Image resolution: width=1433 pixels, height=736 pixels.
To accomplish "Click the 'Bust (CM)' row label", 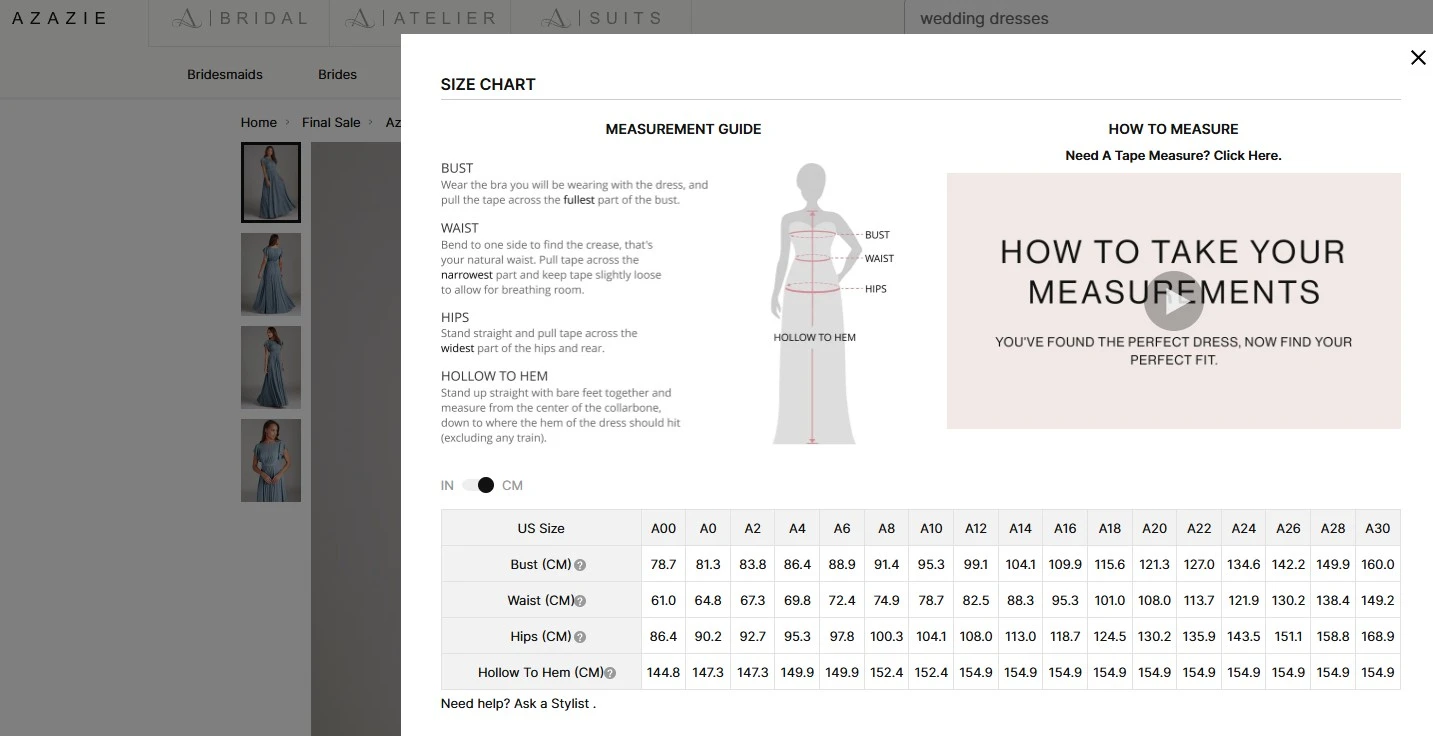I will 541,564.
